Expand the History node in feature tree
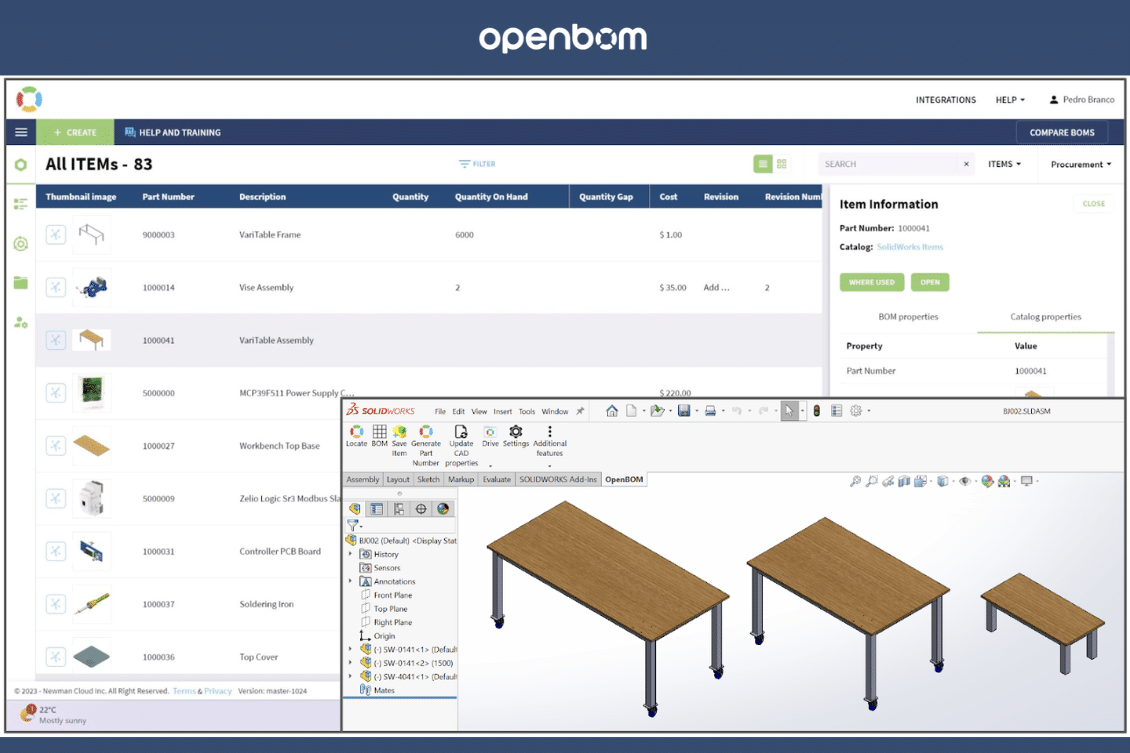 pos(351,554)
